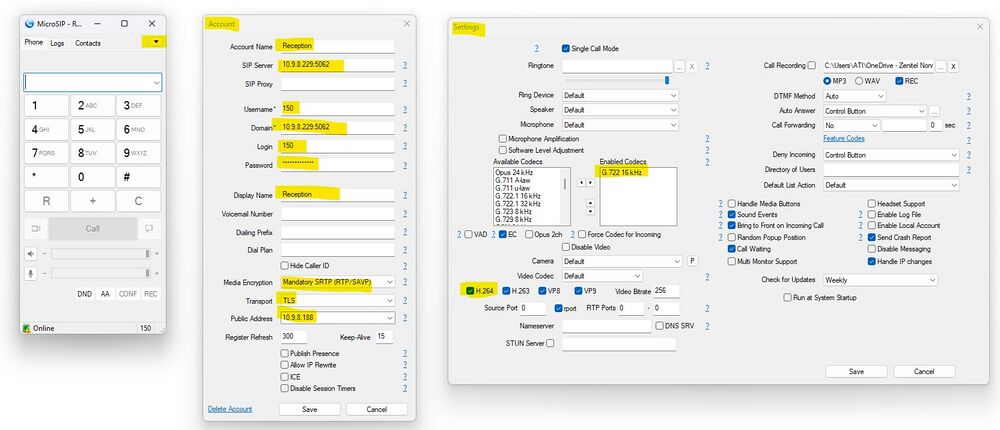This screenshot has width=1000, height=430.
Task: Open Auto Answer extra options button
Action: pos(934,111)
